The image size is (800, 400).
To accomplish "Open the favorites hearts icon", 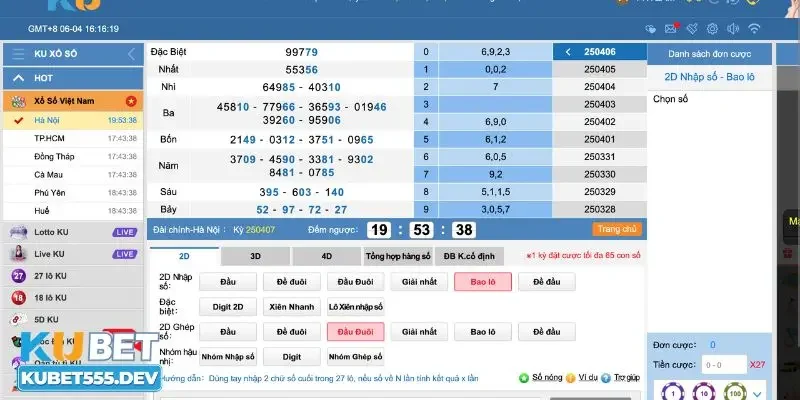I will [x=651, y=29].
